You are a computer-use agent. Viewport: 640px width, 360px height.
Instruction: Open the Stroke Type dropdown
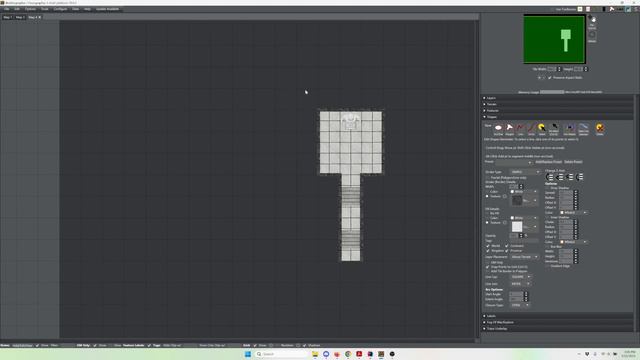[525, 172]
